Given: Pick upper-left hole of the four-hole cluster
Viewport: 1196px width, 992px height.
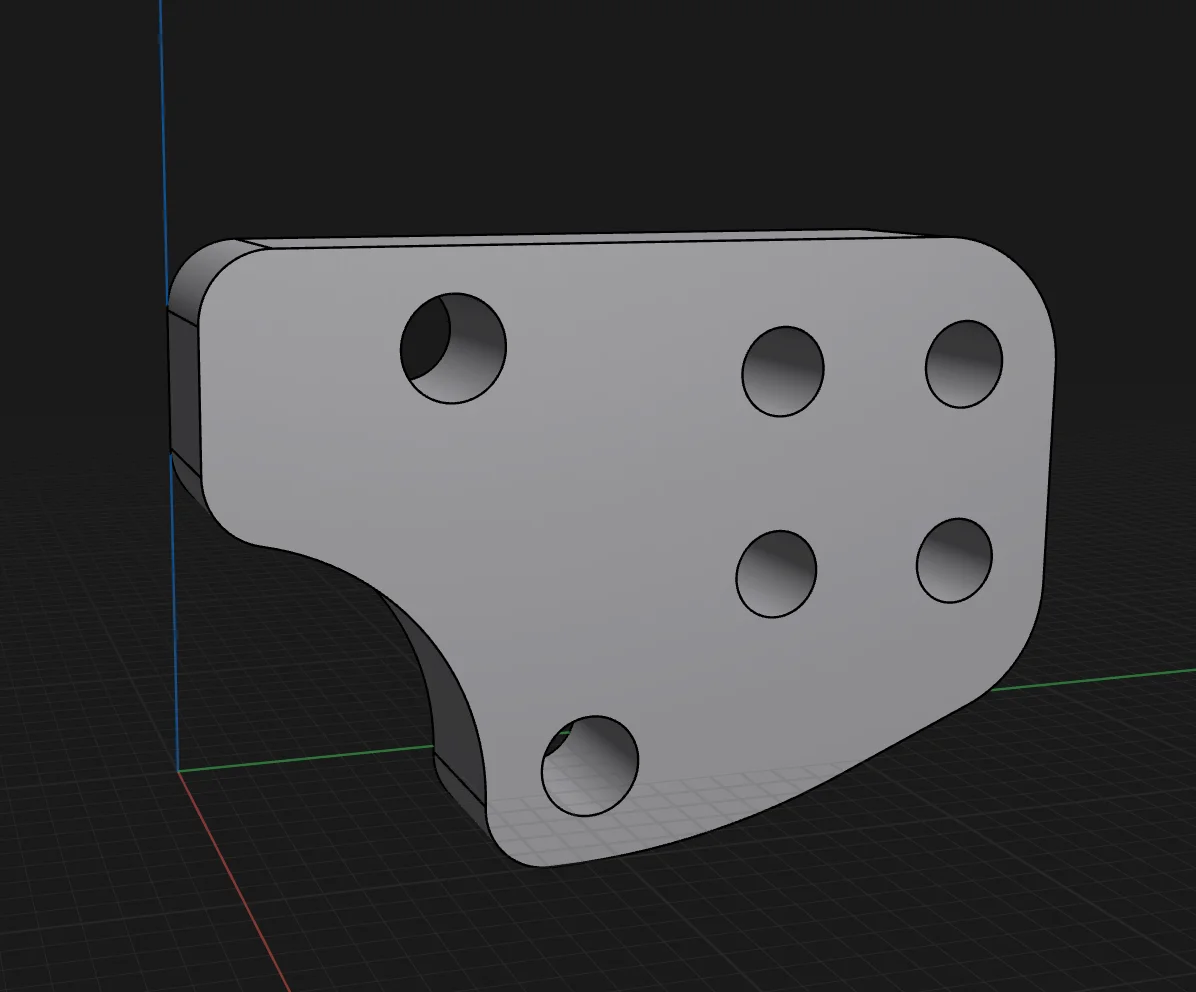Looking at the screenshot, I should click(x=783, y=371).
